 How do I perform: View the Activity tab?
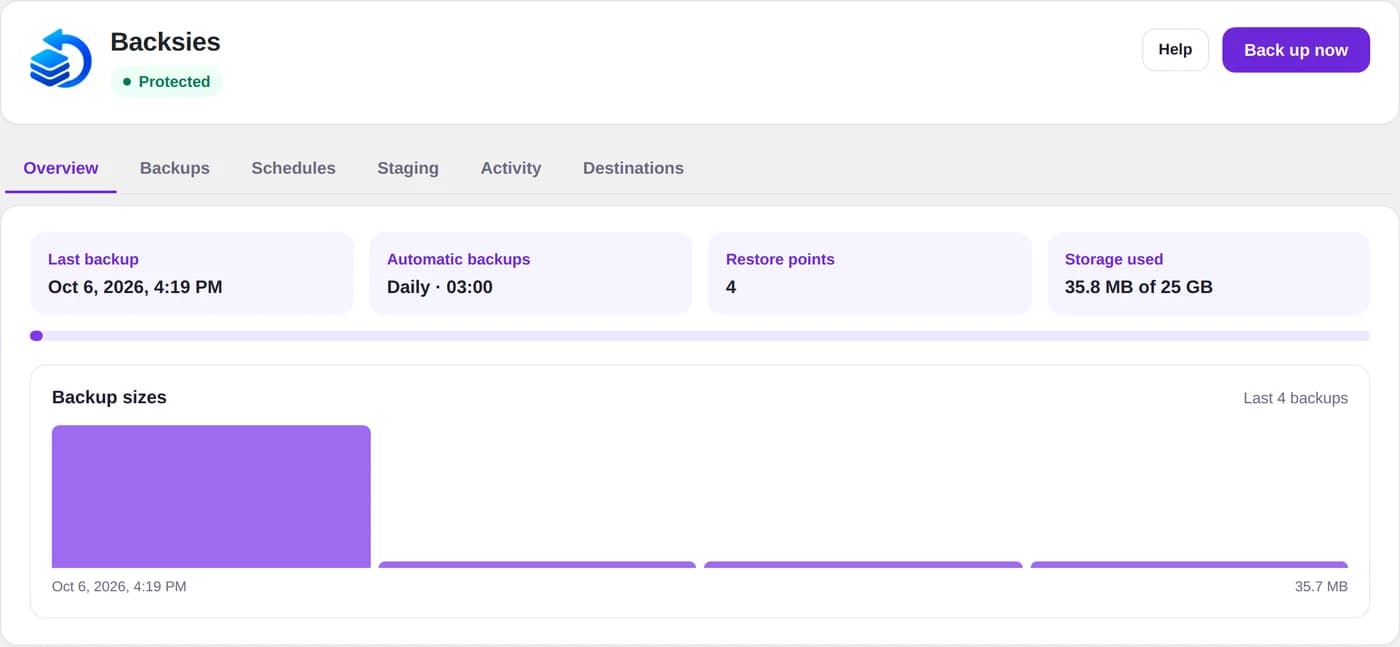(x=511, y=168)
